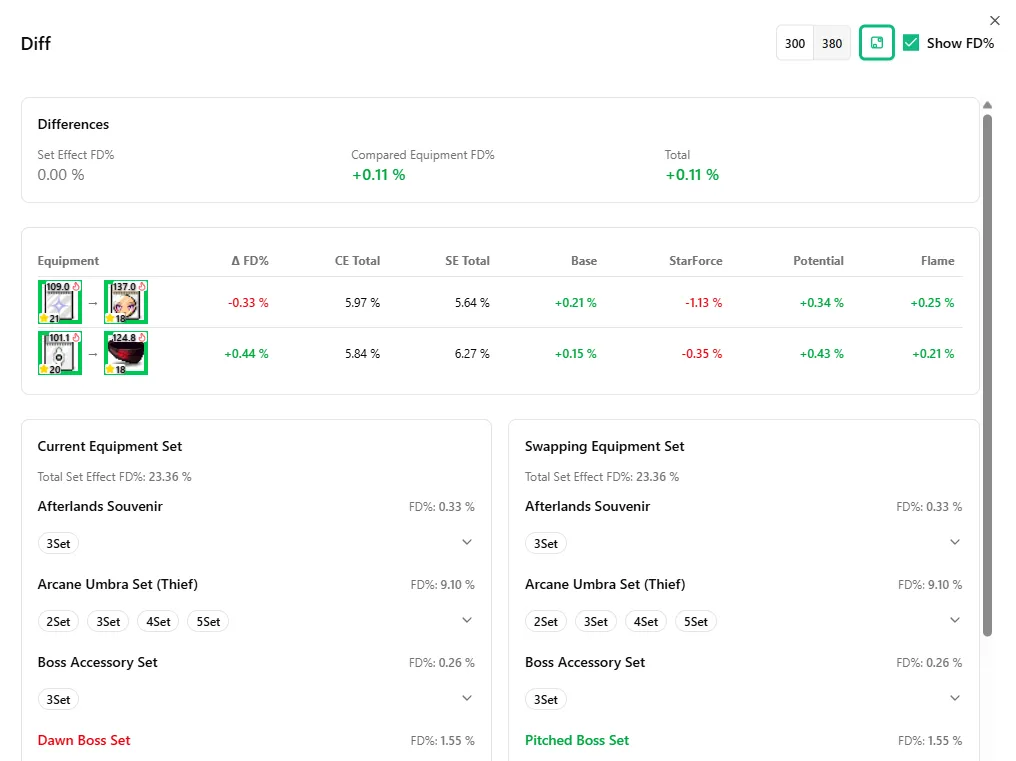The image size is (1016, 761).
Task: Open the Dawn Boss Set entry
Action: pos(84,740)
